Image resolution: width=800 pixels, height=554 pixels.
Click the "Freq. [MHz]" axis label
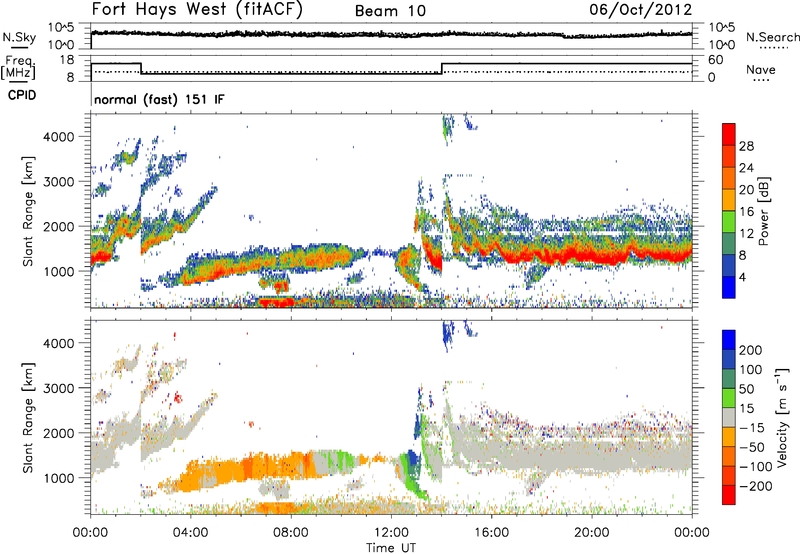[x=18, y=67]
